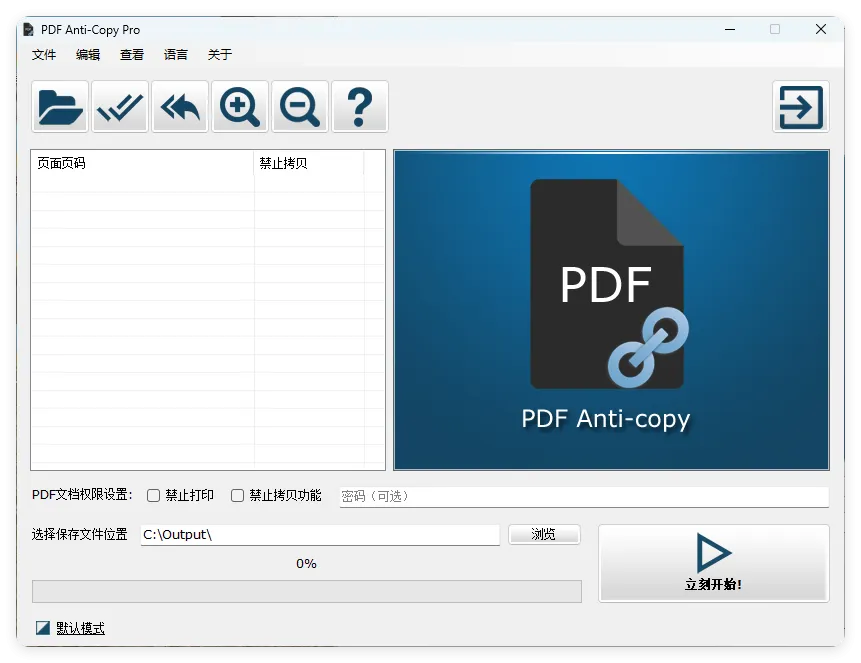Start processing with the 立刻开始 button

(x=714, y=563)
